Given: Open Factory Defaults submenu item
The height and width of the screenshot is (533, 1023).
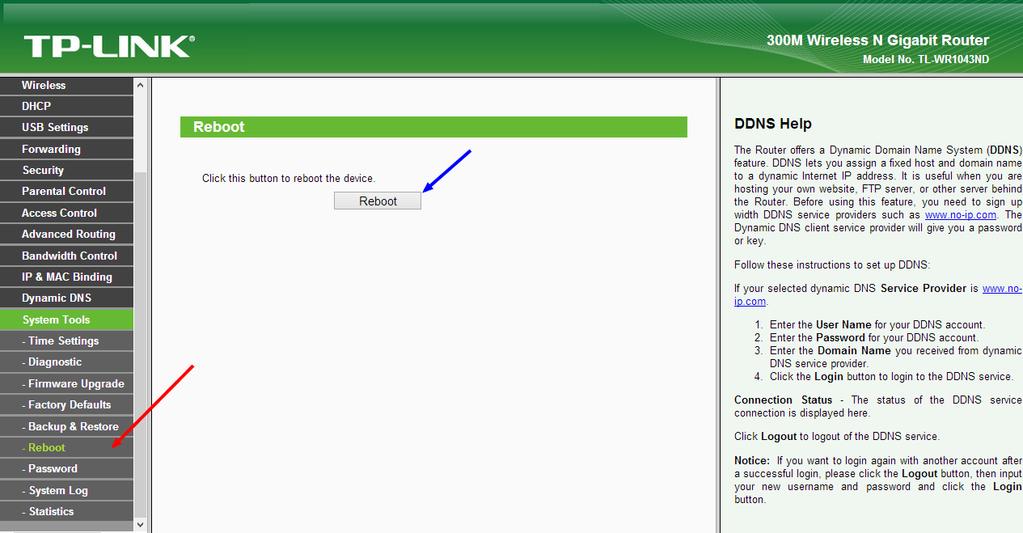Looking at the screenshot, I should [67, 404].
